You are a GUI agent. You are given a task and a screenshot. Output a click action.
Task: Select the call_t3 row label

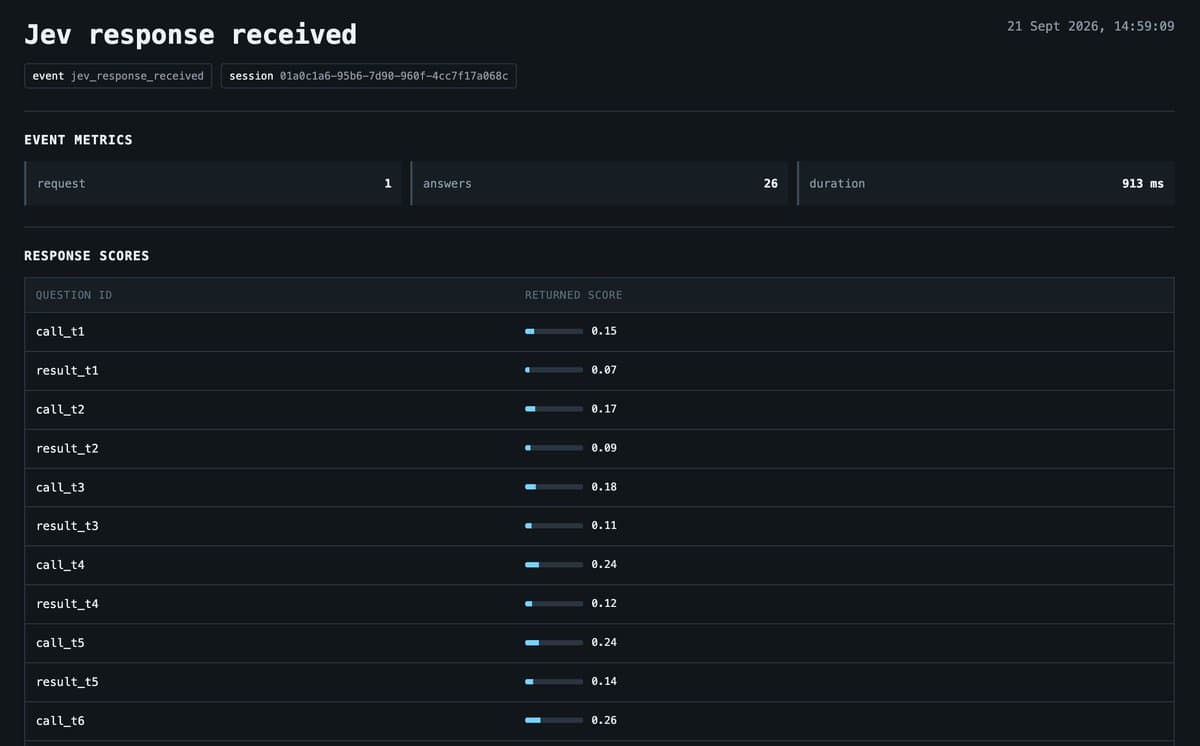coord(60,487)
